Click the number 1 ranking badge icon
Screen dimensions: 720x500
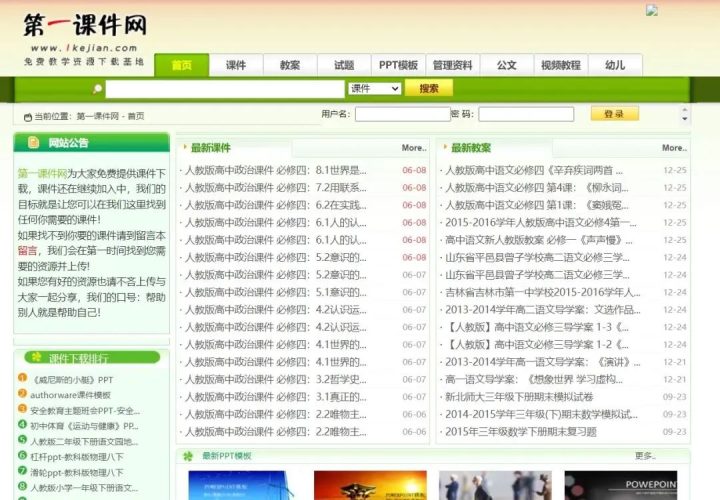pos(22,379)
